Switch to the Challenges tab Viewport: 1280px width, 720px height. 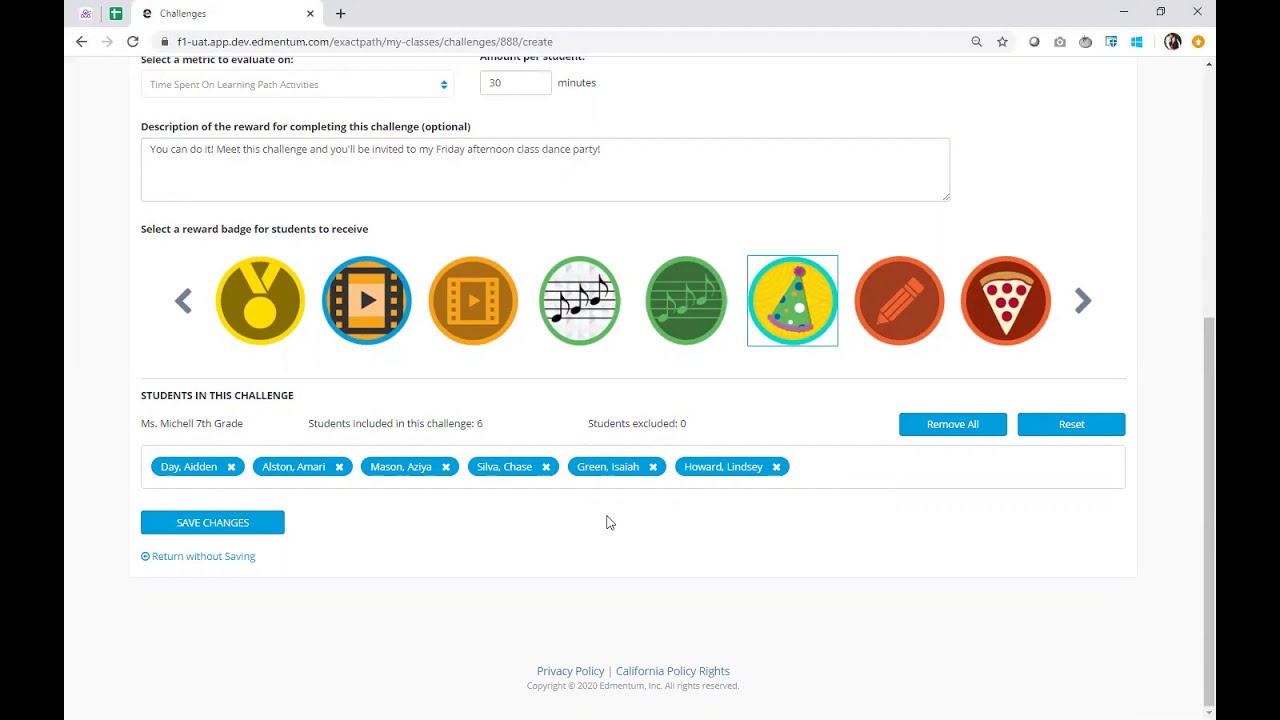(x=226, y=14)
